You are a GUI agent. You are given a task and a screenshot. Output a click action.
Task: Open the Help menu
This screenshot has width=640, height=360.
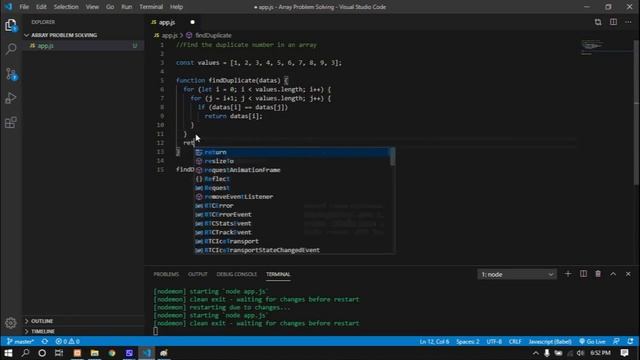click(176, 7)
